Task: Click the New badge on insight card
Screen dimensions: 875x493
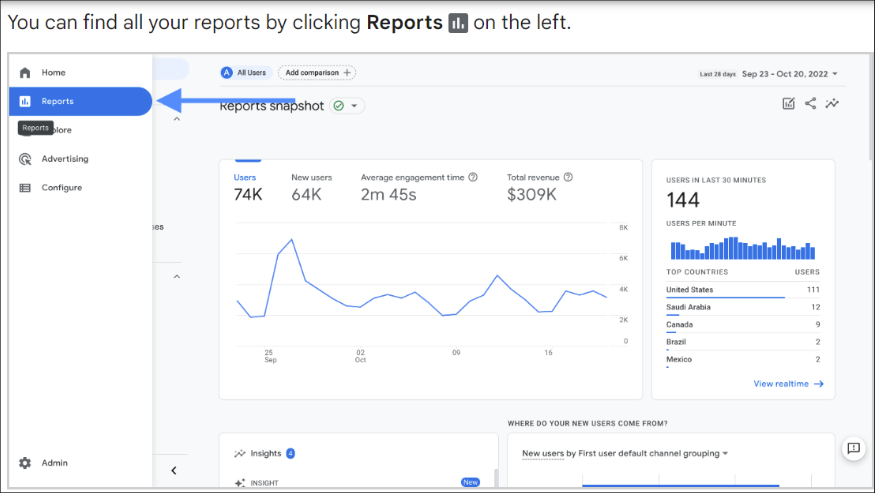Action: pyautogui.click(x=470, y=482)
